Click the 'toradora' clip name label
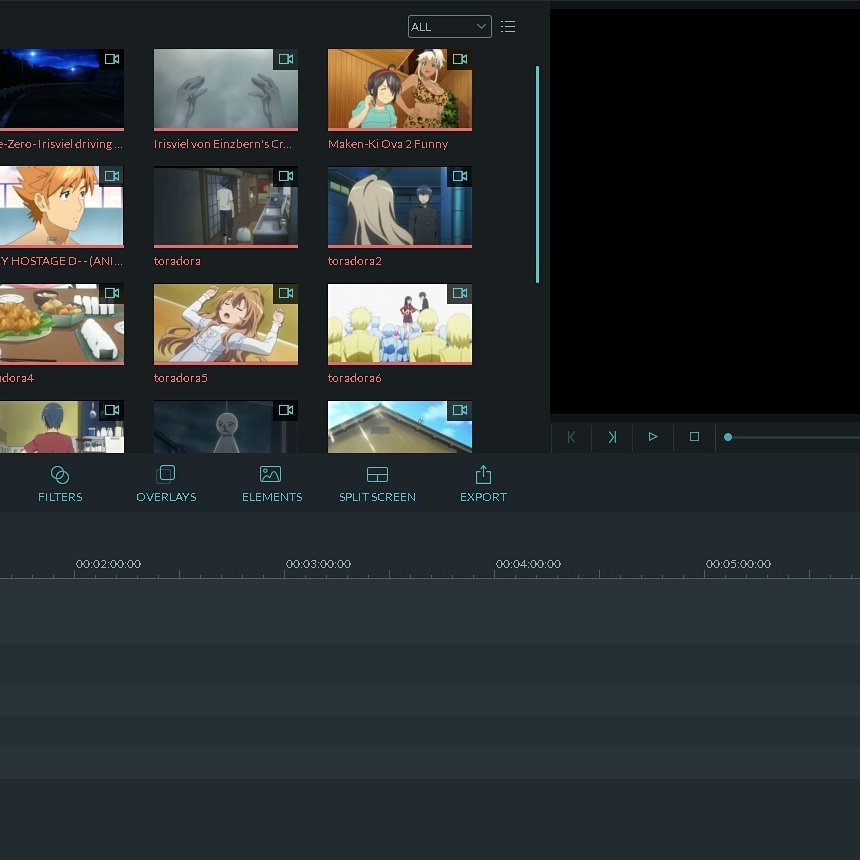Image resolution: width=860 pixels, height=860 pixels. (x=177, y=261)
